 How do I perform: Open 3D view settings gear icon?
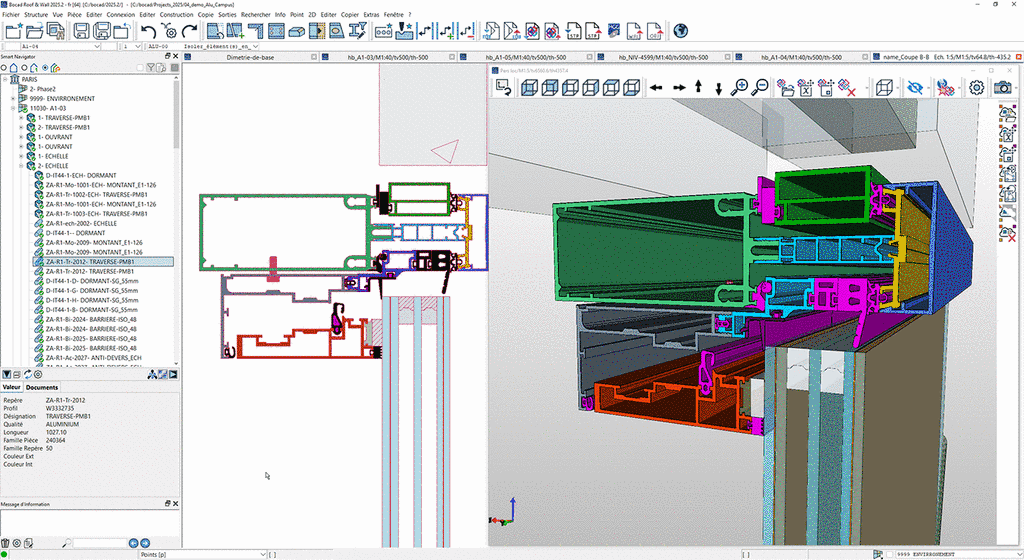[x=977, y=88]
